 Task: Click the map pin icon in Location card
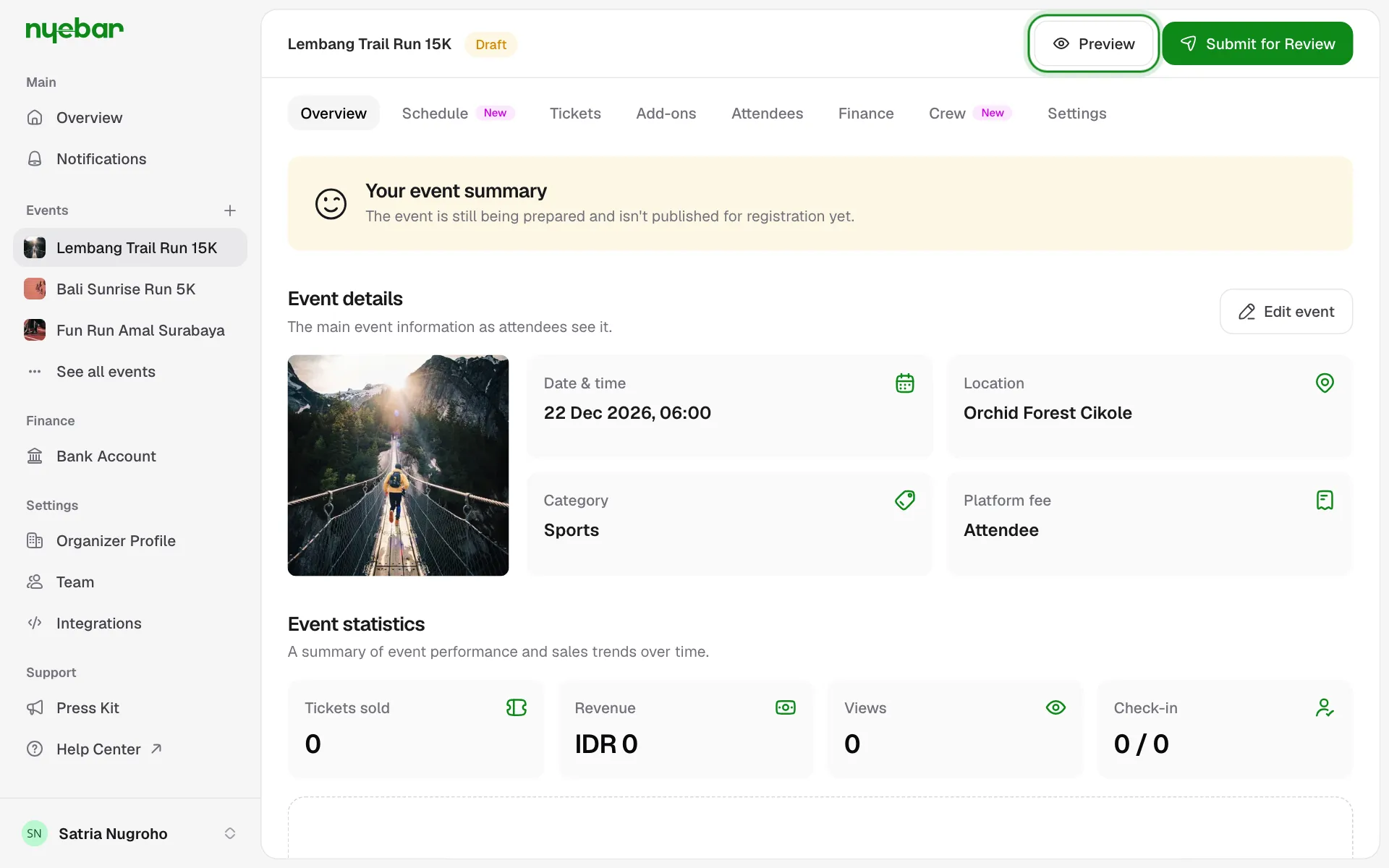[x=1325, y=383]
